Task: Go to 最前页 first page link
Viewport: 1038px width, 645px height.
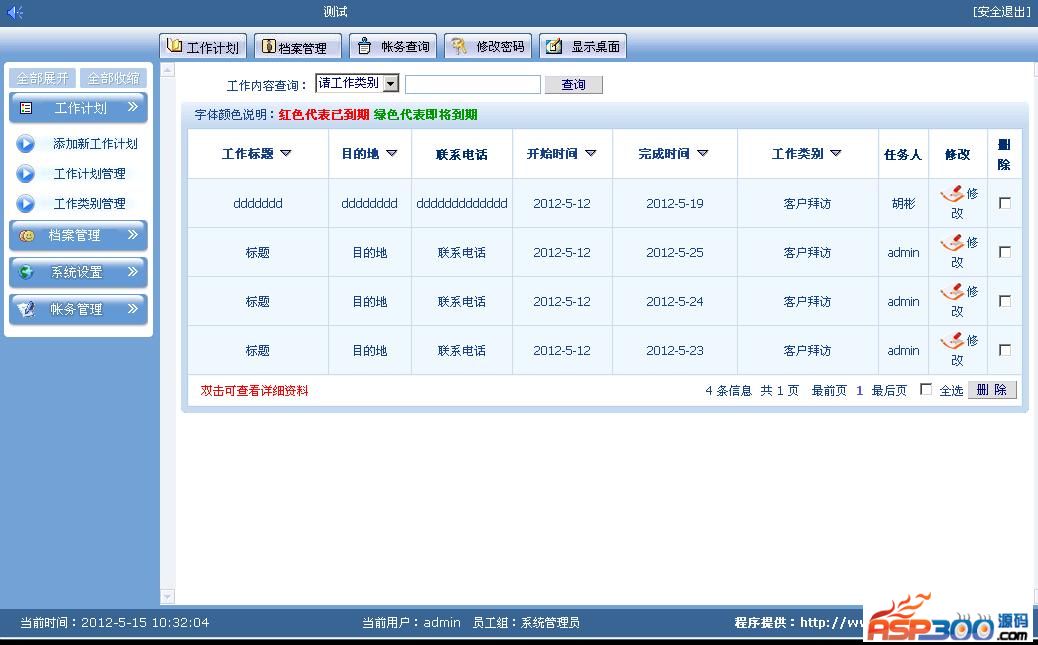Action: (829, 391)
